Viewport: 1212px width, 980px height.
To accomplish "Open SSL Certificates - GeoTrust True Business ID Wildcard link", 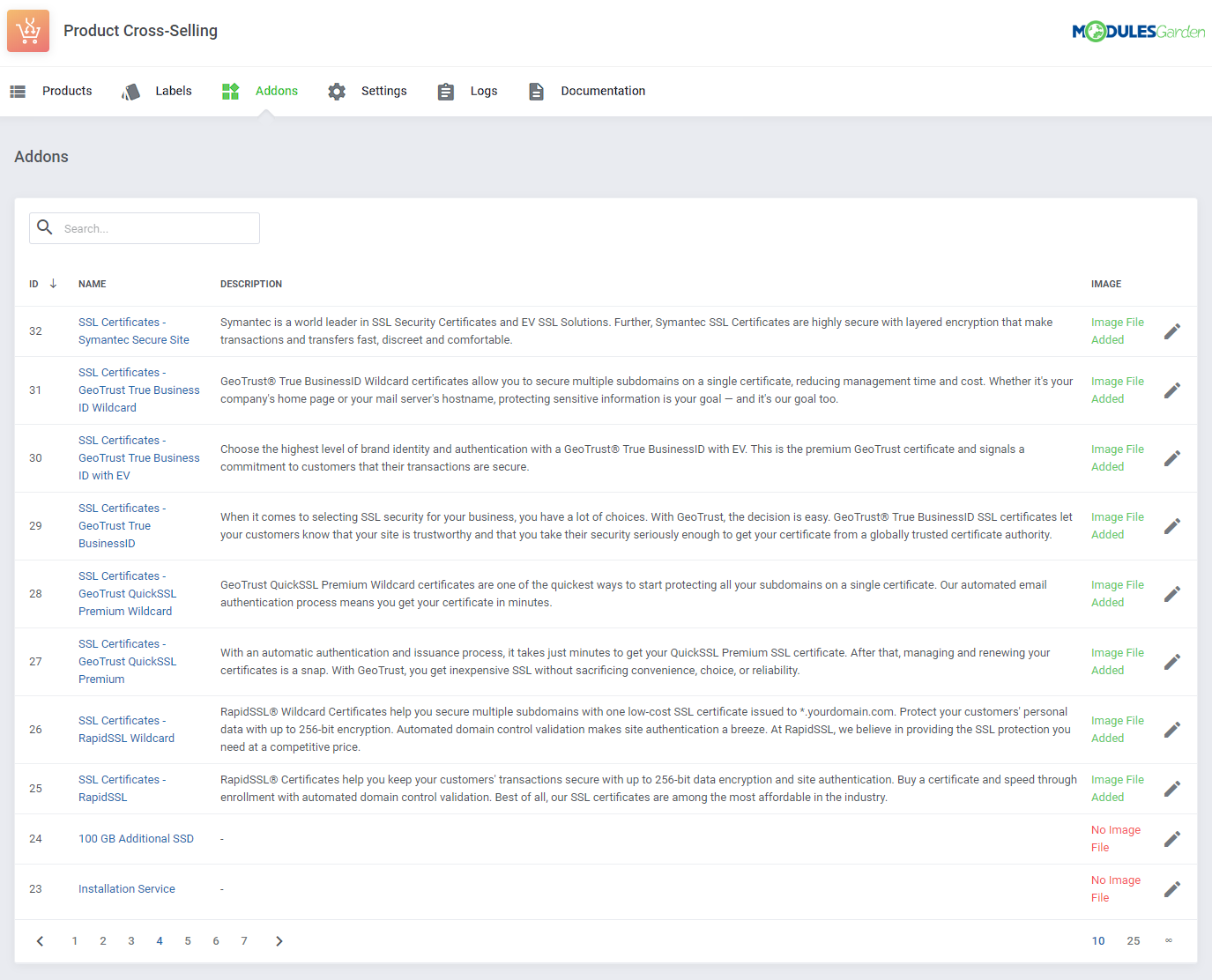I will [139, 390].
